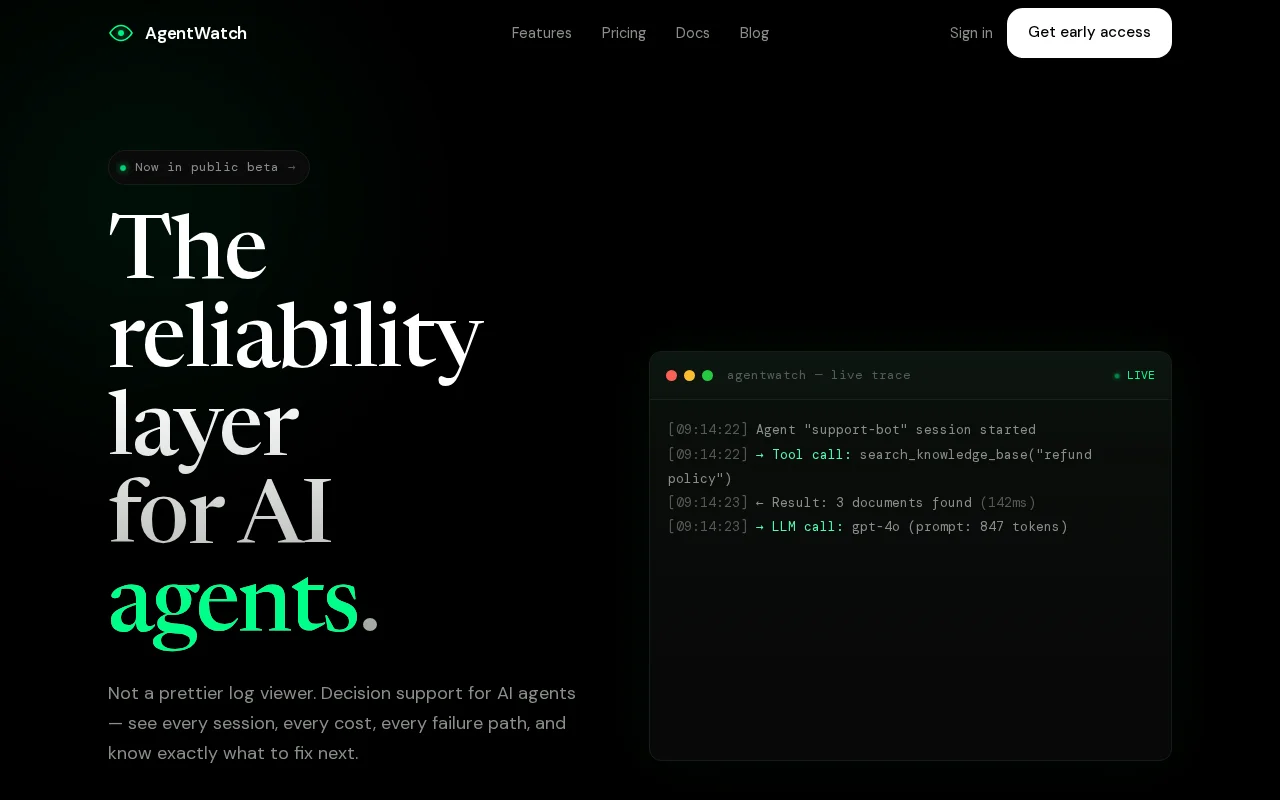The width and height of the screenshot is (1280, 800).
Task: Click the Result 3 documents found line
Action: click(852, 503)
